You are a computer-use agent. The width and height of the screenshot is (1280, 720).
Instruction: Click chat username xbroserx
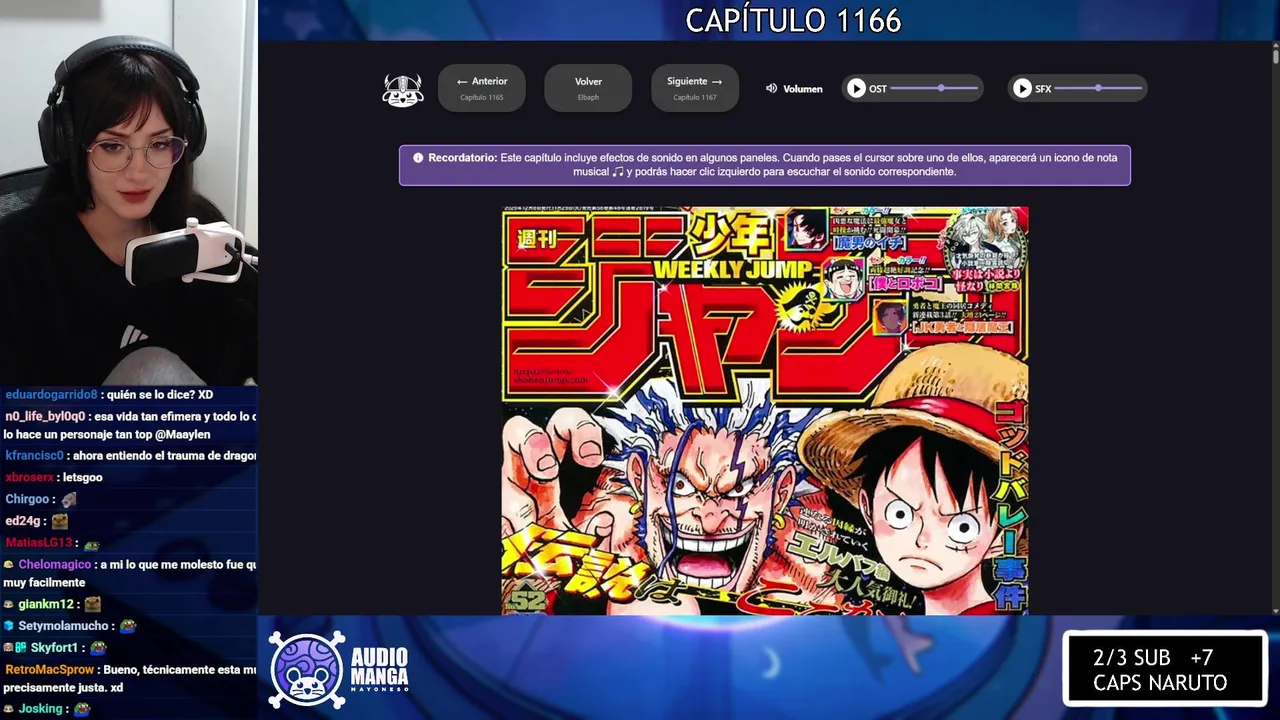[x=30, y=477]
